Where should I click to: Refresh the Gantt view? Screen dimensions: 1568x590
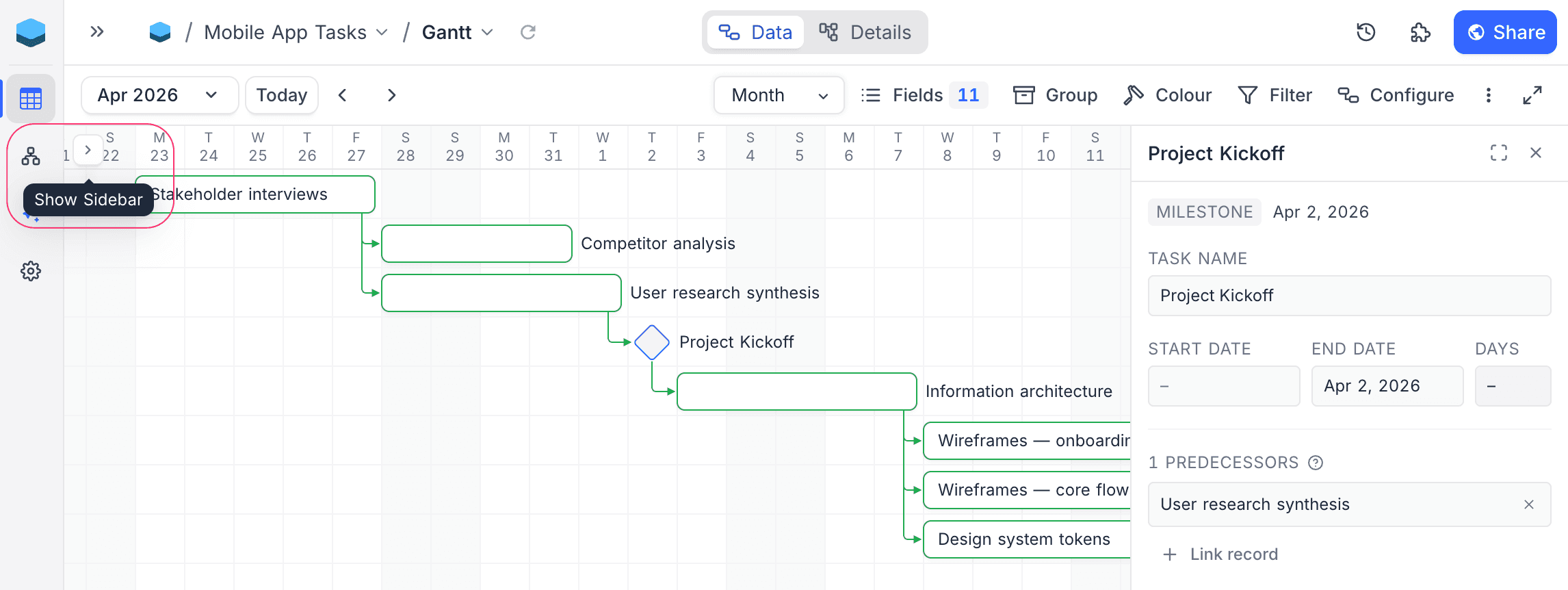click(x=528, y=32)
